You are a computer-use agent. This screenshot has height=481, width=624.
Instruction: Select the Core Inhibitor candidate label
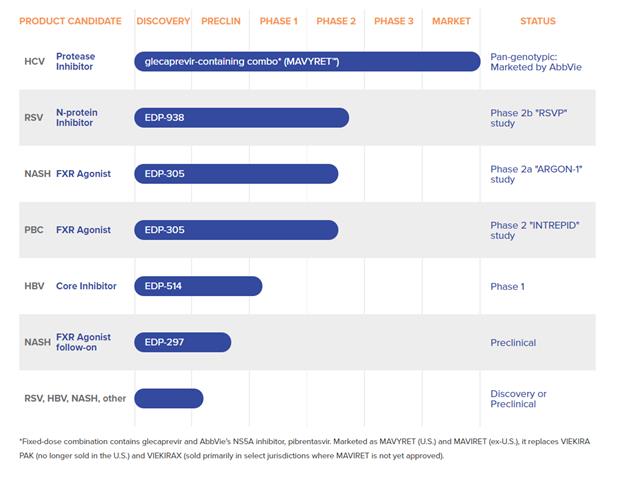click(x=86, y=286)
